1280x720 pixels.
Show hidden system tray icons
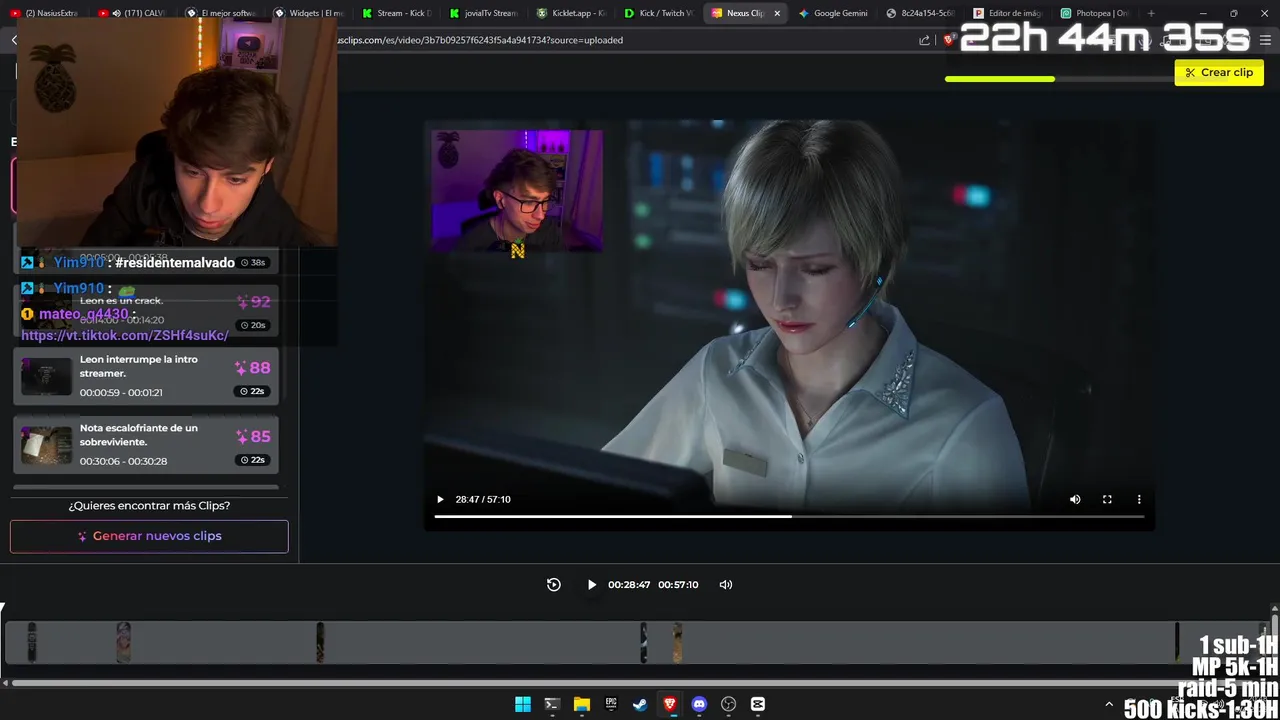pyautogui.click(x=1108, y=704)
